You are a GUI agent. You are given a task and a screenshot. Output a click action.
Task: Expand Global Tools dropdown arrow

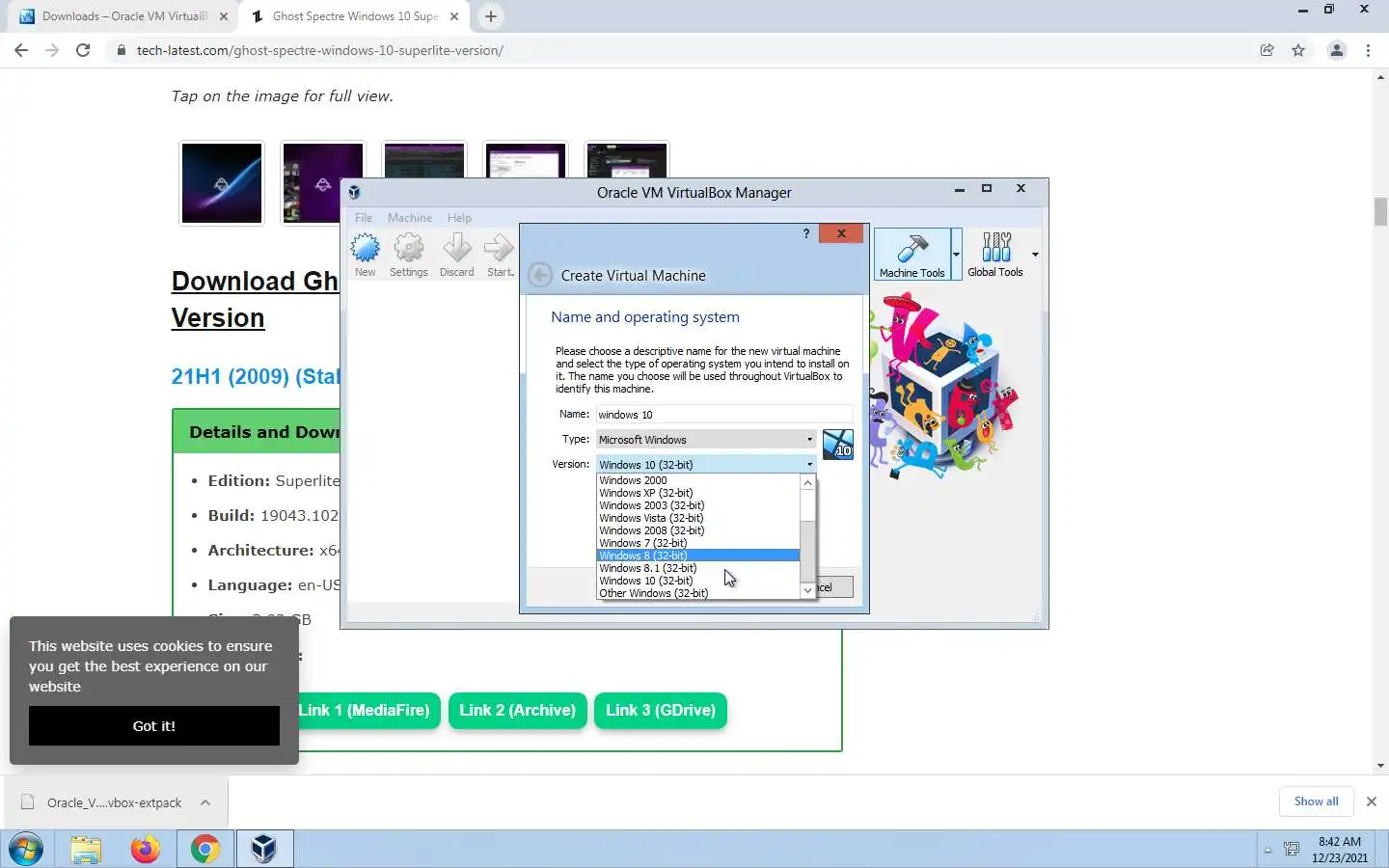point(1035,255)
